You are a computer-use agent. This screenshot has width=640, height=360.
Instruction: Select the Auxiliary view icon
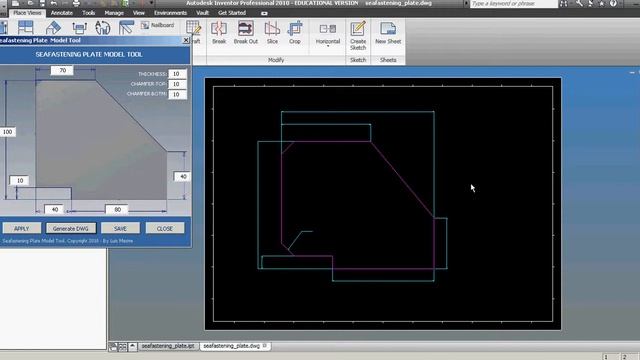53,28
